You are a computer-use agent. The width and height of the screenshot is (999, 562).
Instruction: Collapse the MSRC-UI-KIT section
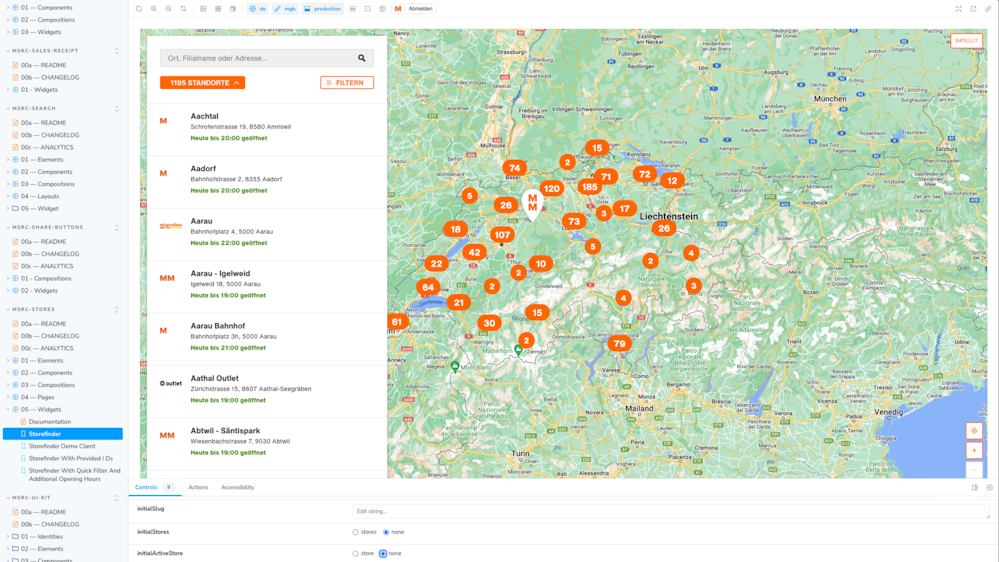(31, 498)
